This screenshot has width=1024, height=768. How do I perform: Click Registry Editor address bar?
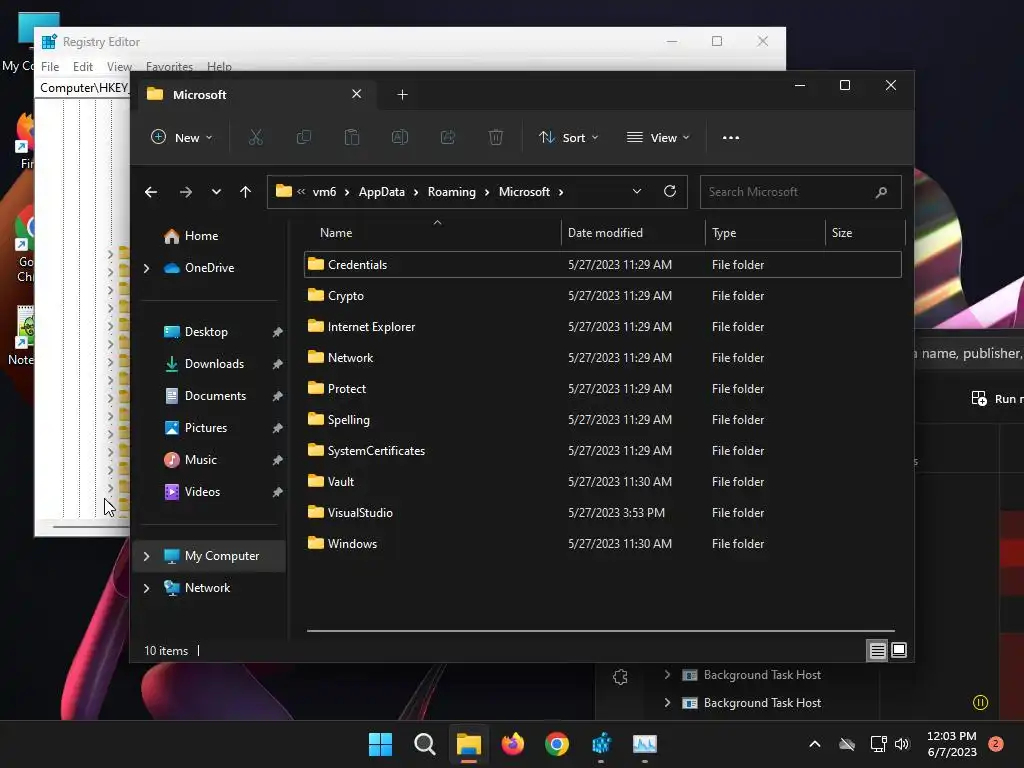[x=84, y=88]
